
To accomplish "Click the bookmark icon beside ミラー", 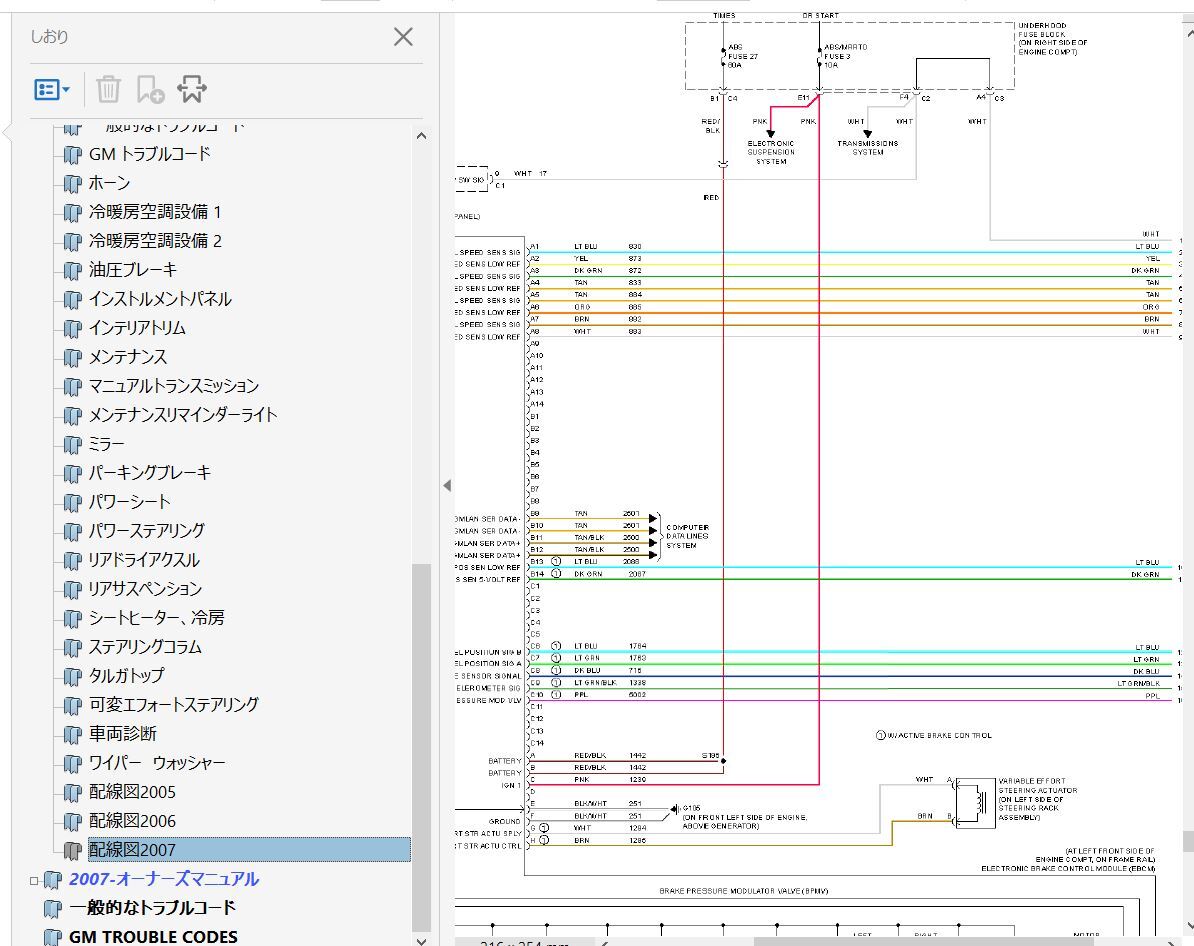I will (72, 444).
